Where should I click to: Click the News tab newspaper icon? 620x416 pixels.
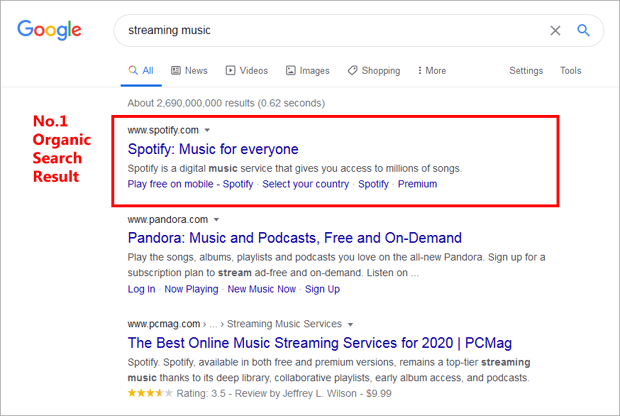pyautogui.click(x=176, y=70)
